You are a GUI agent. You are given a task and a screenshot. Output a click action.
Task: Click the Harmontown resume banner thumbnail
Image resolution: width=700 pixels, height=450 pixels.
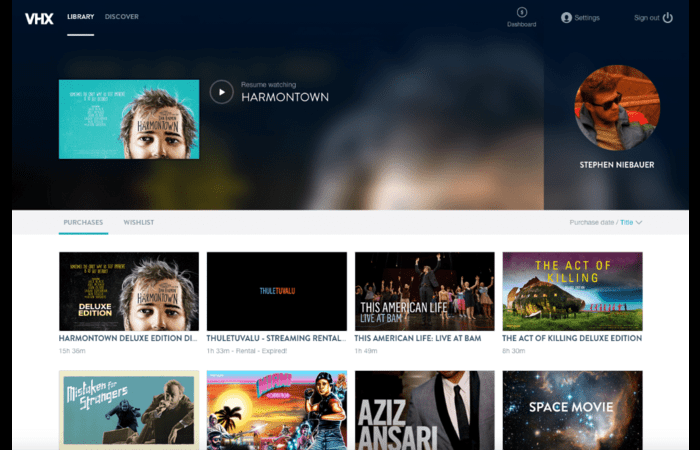click(129, 119)
